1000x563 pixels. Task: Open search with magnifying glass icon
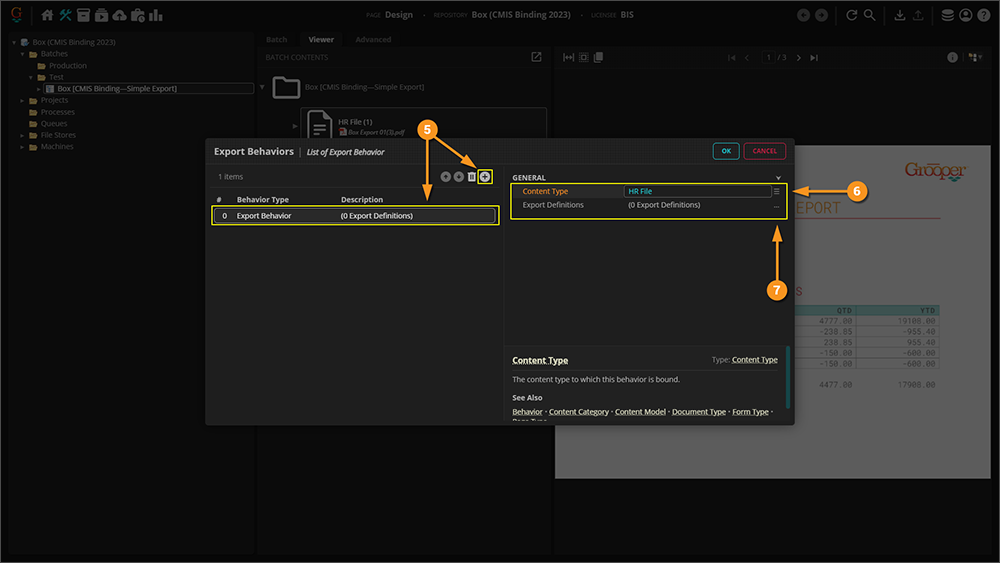coord(869,15)
